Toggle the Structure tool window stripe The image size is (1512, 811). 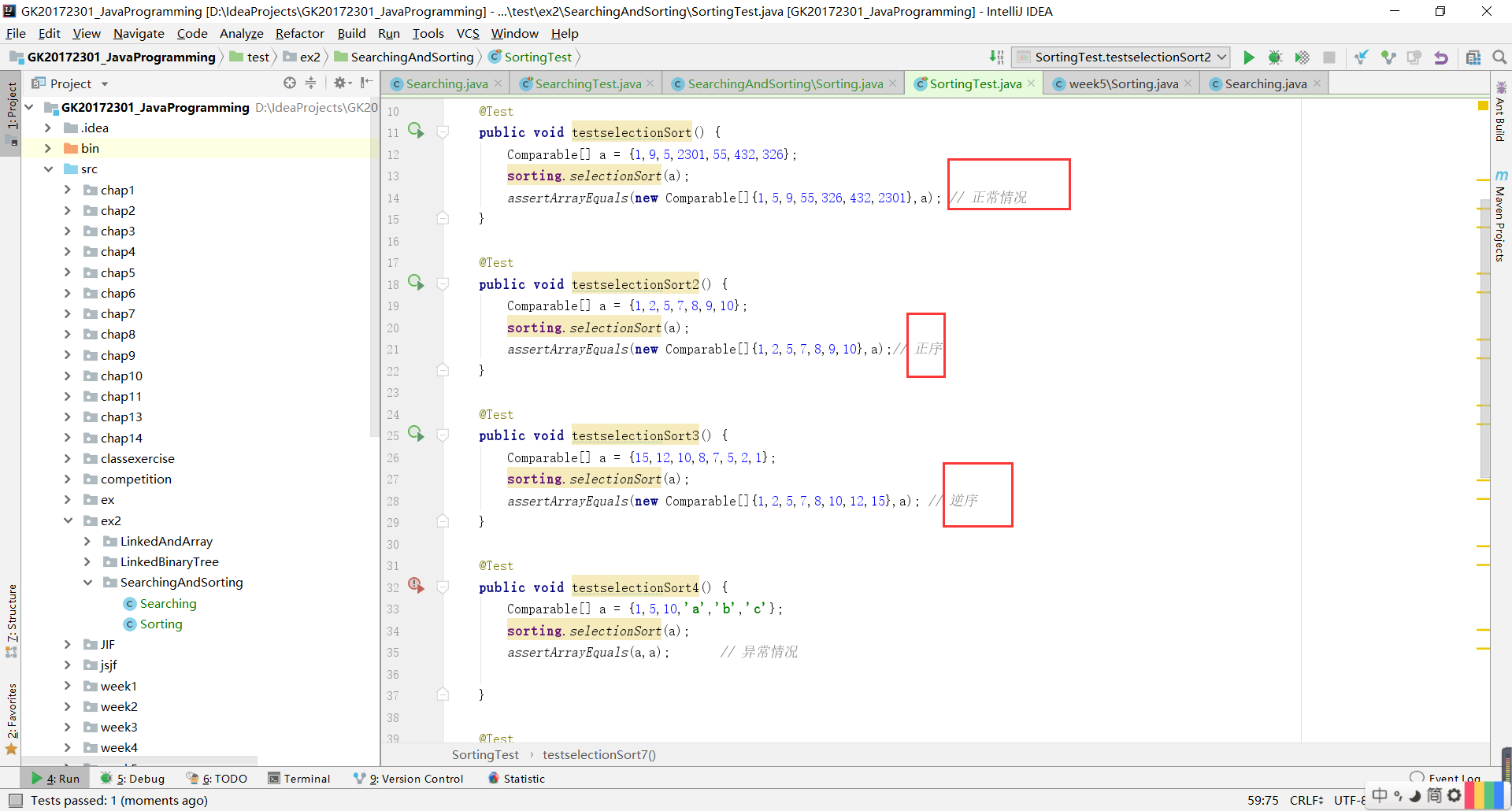pos(11,620)
